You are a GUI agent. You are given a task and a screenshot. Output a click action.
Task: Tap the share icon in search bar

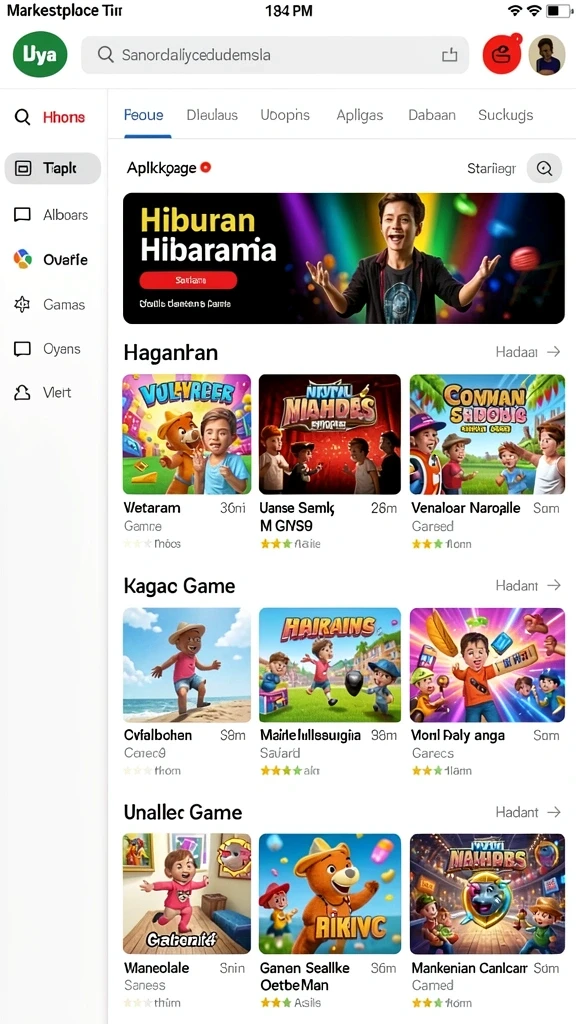coord(449,55)
